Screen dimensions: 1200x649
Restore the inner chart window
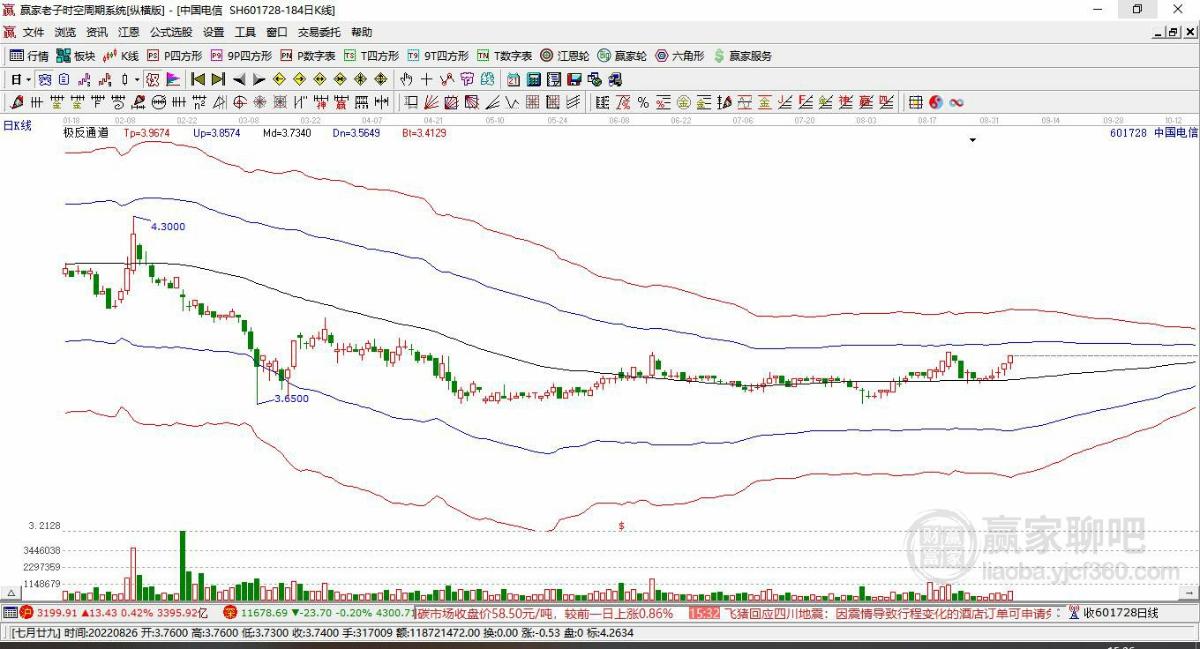click(x=1174, y=32)
